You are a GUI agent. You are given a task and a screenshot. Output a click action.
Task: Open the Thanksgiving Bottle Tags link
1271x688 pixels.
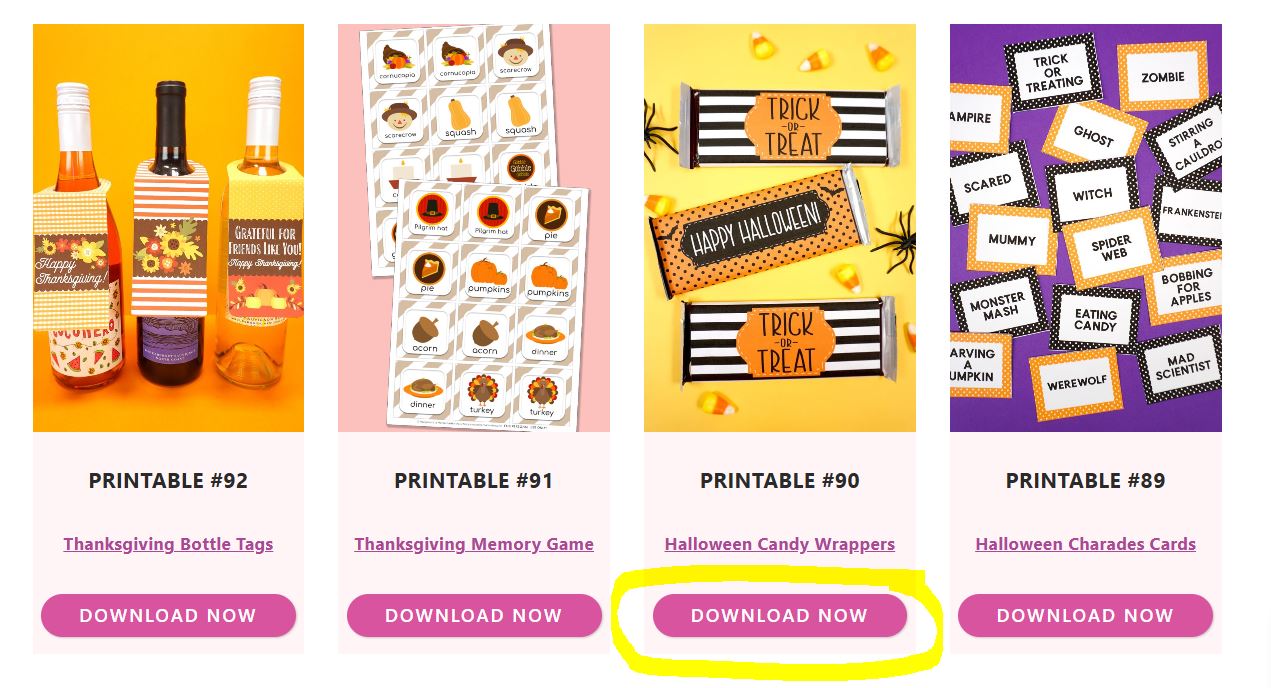[x=168, y=544]
